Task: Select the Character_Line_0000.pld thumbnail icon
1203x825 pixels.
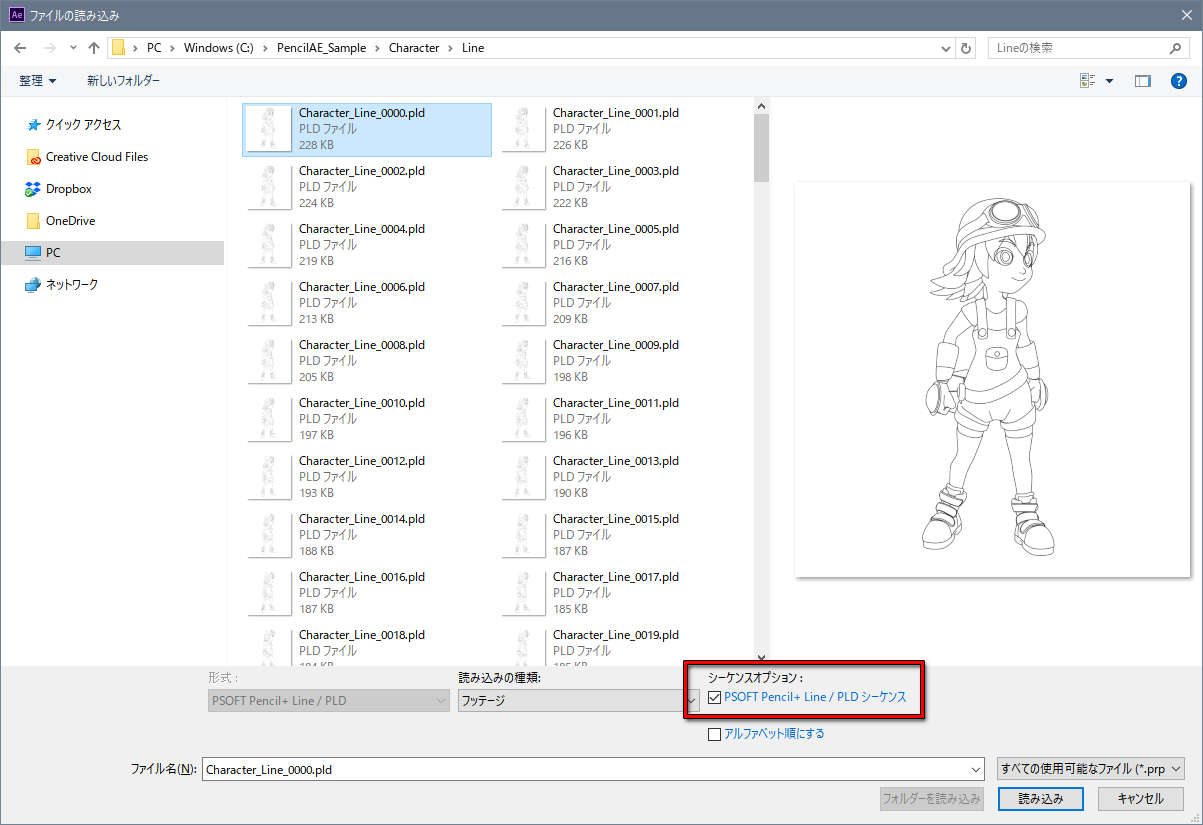Action: pyautogui.click(x=267, y=129)
